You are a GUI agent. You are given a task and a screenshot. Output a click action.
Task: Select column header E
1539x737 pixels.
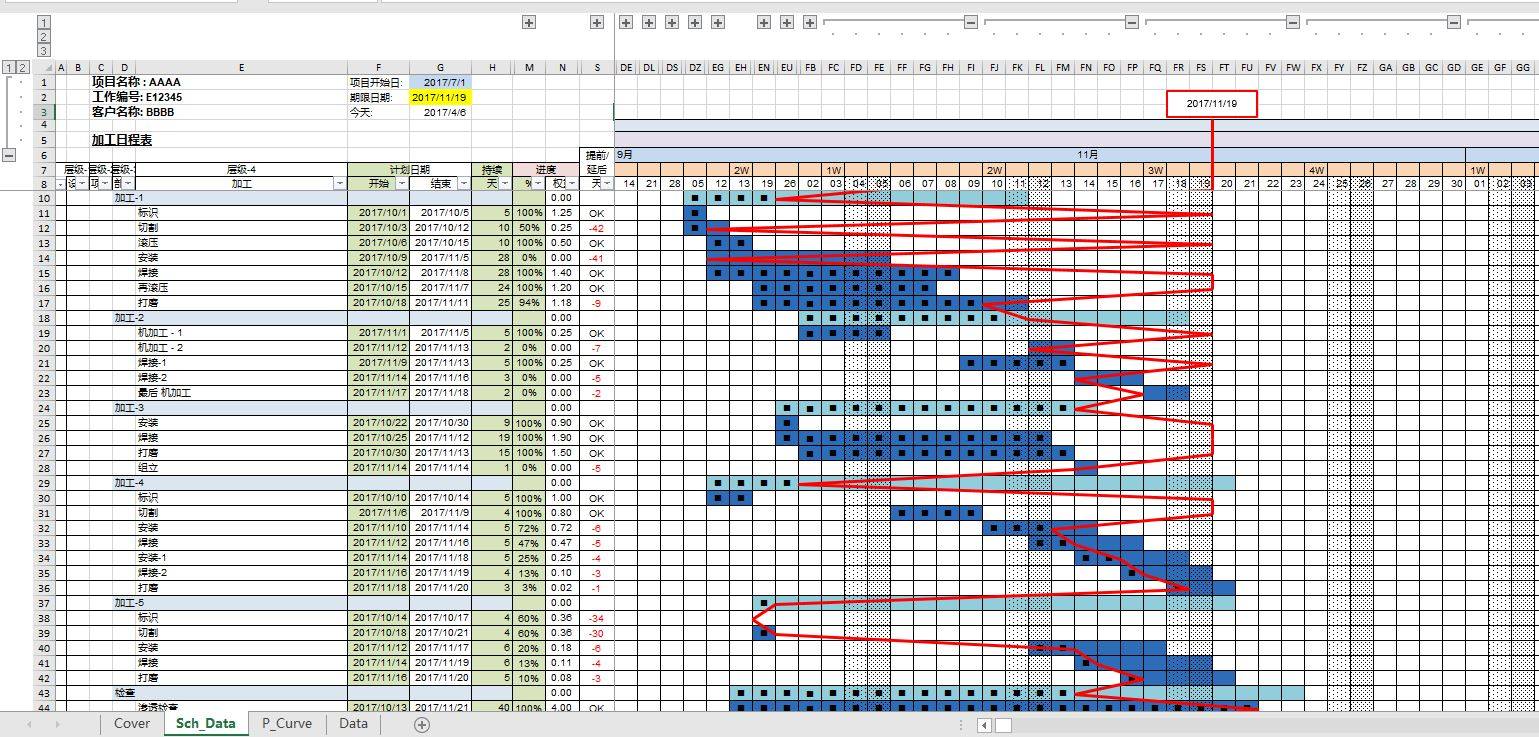coord(241,68)
